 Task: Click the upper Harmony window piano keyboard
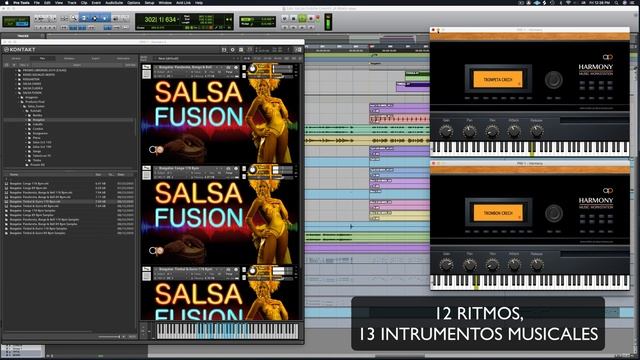pos(530,148)
